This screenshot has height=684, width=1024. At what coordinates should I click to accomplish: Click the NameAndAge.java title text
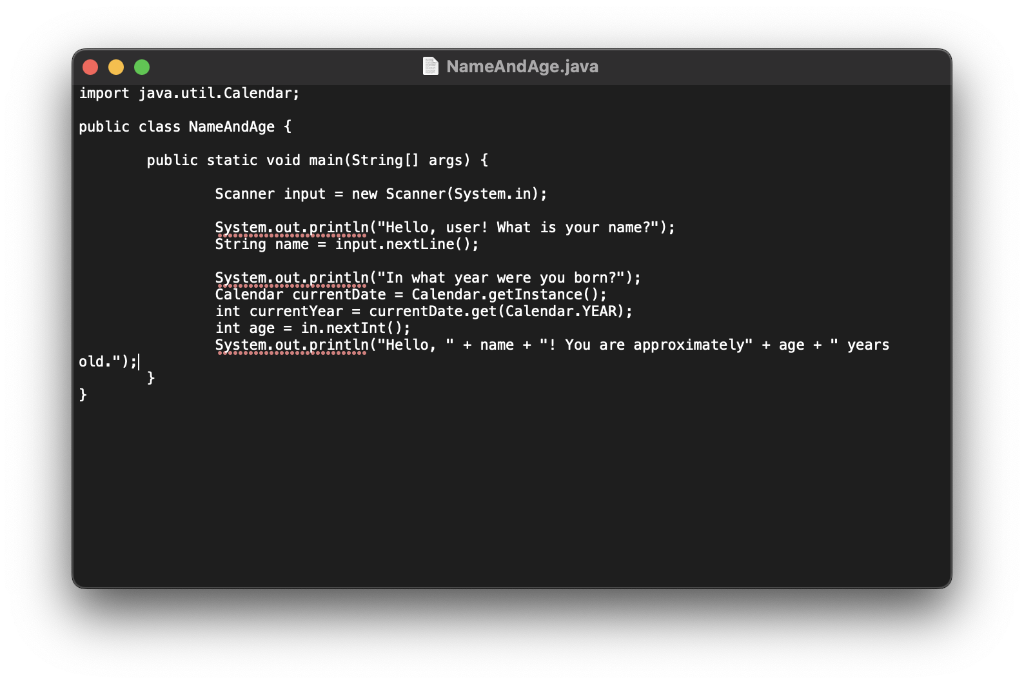point(524,67)
